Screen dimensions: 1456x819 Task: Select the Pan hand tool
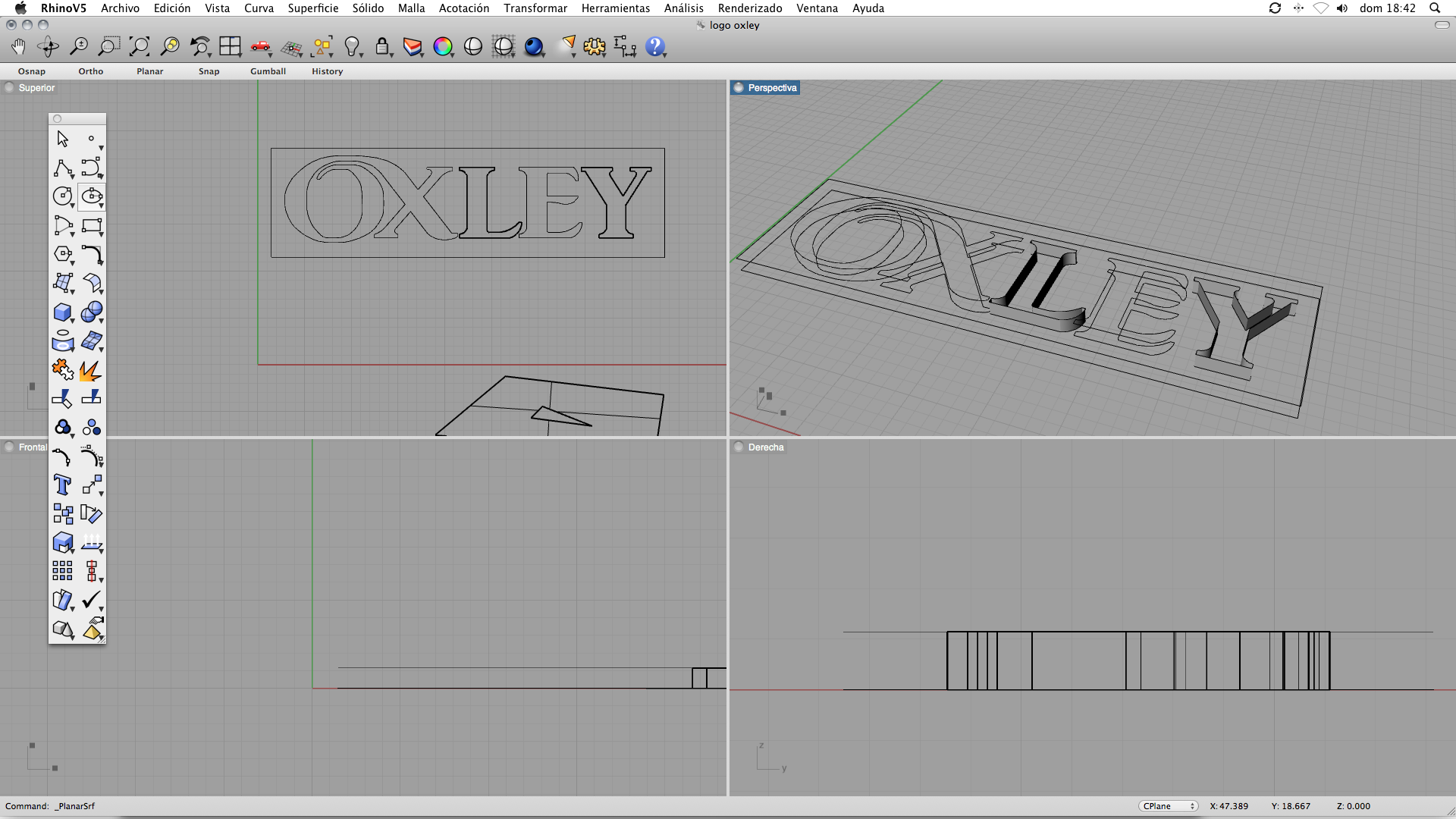(18, 47)
